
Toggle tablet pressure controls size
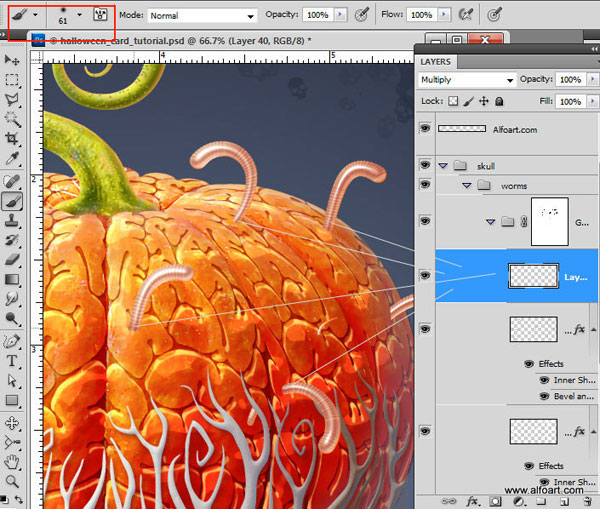tap(494, 15)
